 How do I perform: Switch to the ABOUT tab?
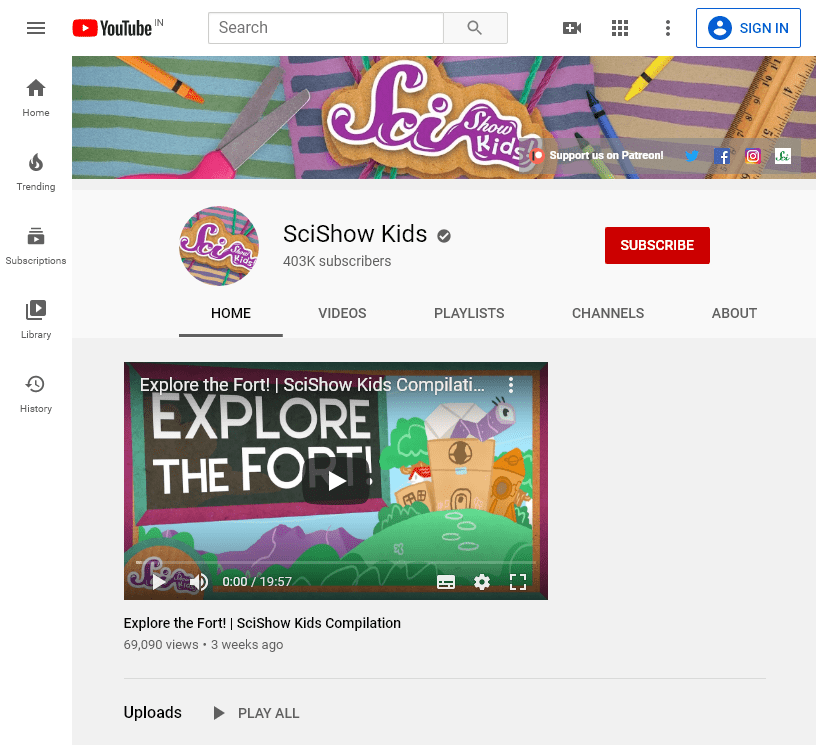pyautogui.click(x=734, y=313)
